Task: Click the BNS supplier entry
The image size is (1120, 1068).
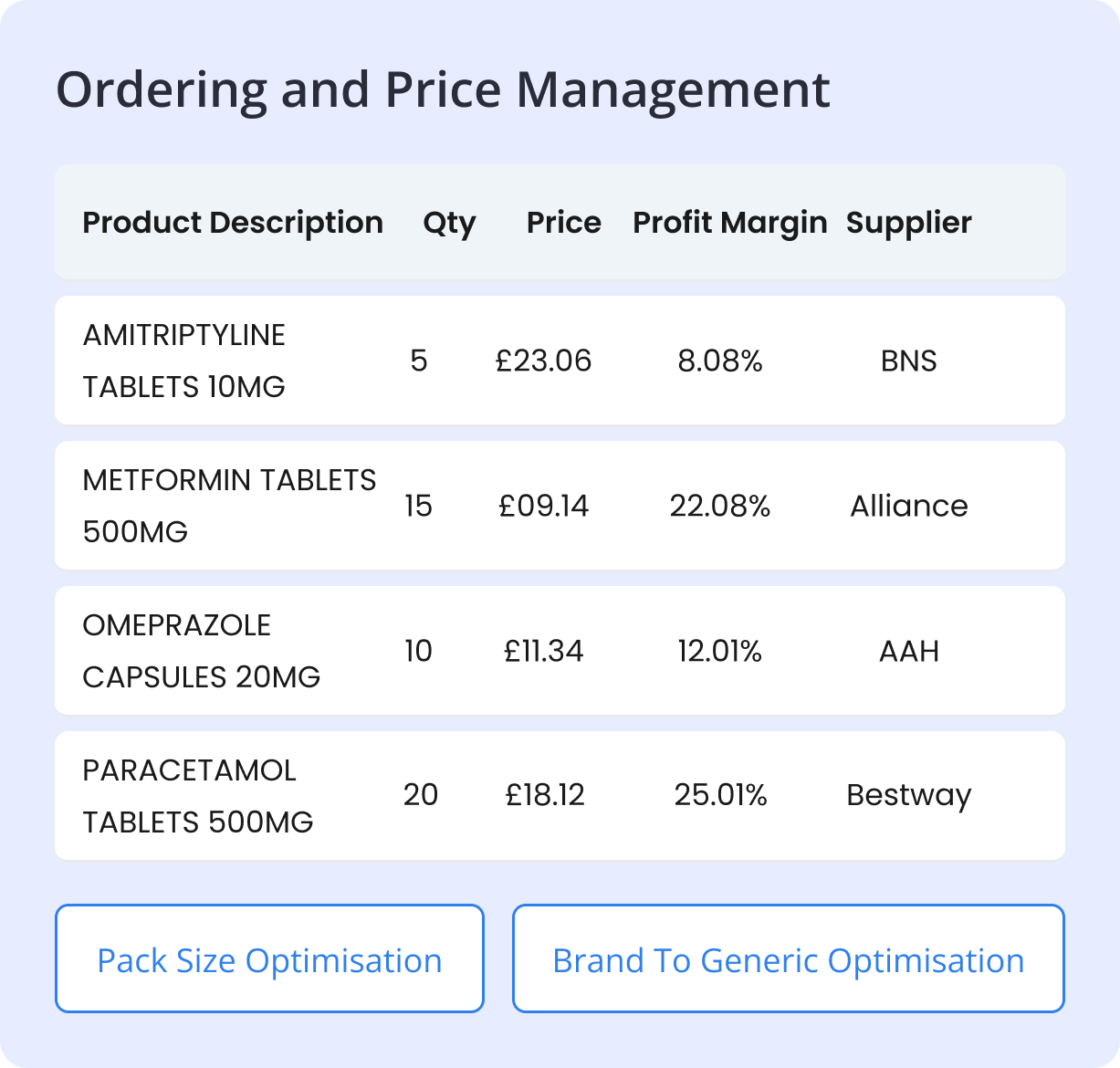Action: (x=908, y=361)
